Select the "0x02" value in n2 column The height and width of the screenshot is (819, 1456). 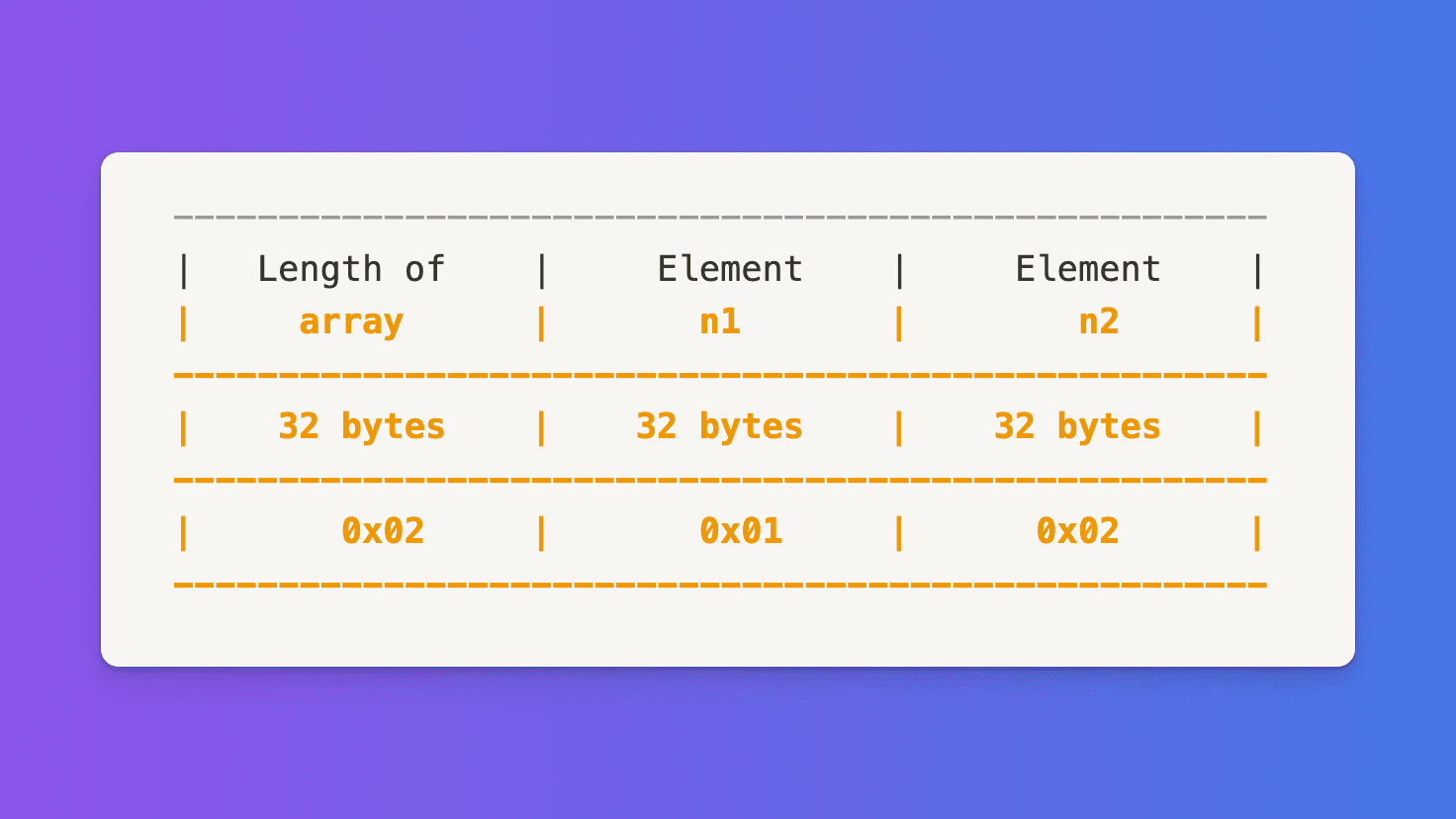tap(1077, 532)
